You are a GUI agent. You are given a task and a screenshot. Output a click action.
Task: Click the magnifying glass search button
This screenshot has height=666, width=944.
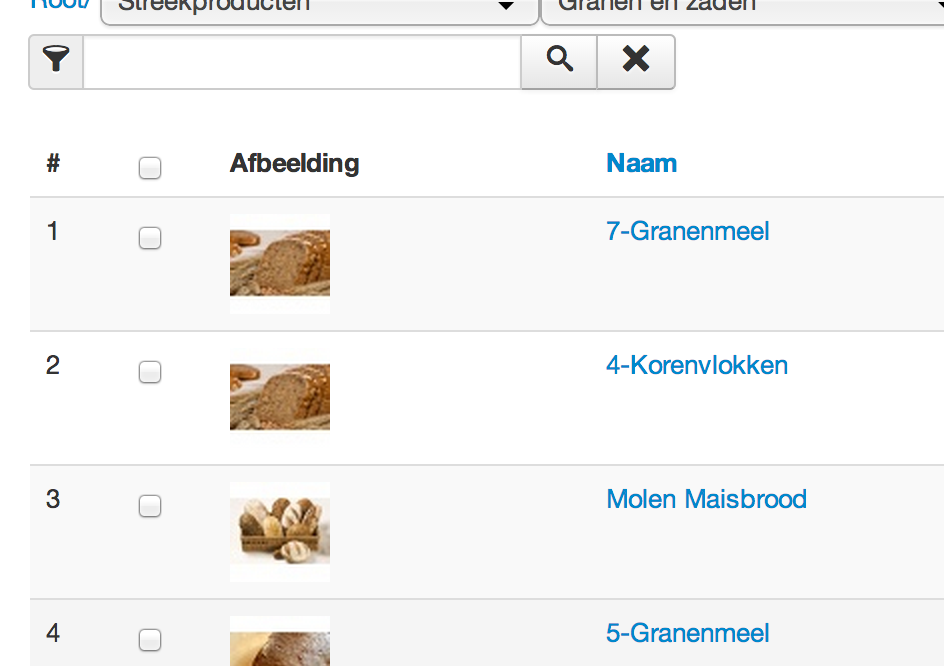pyautogui.click(x=559, y=62)
